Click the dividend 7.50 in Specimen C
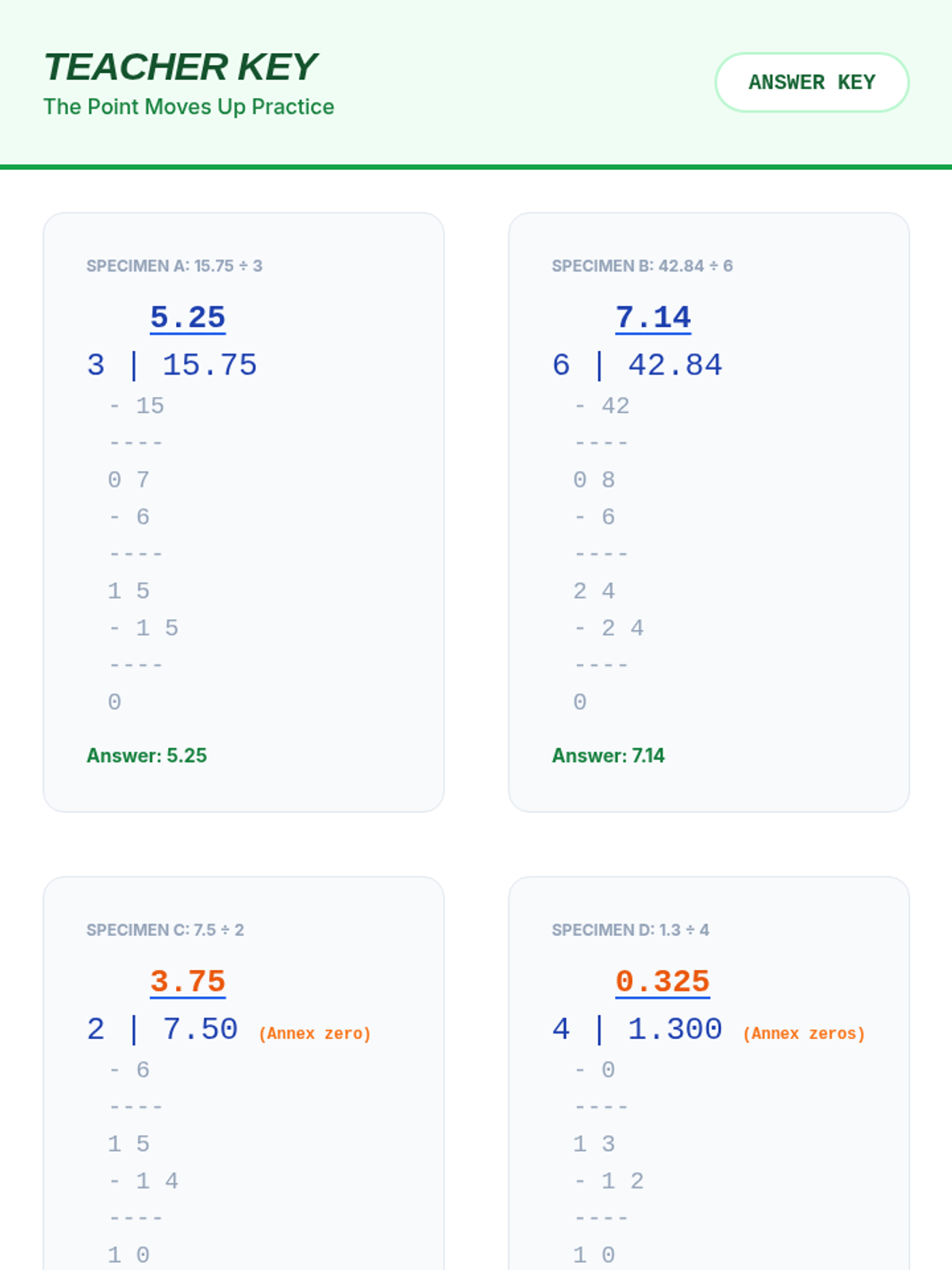 point(200,1029)
